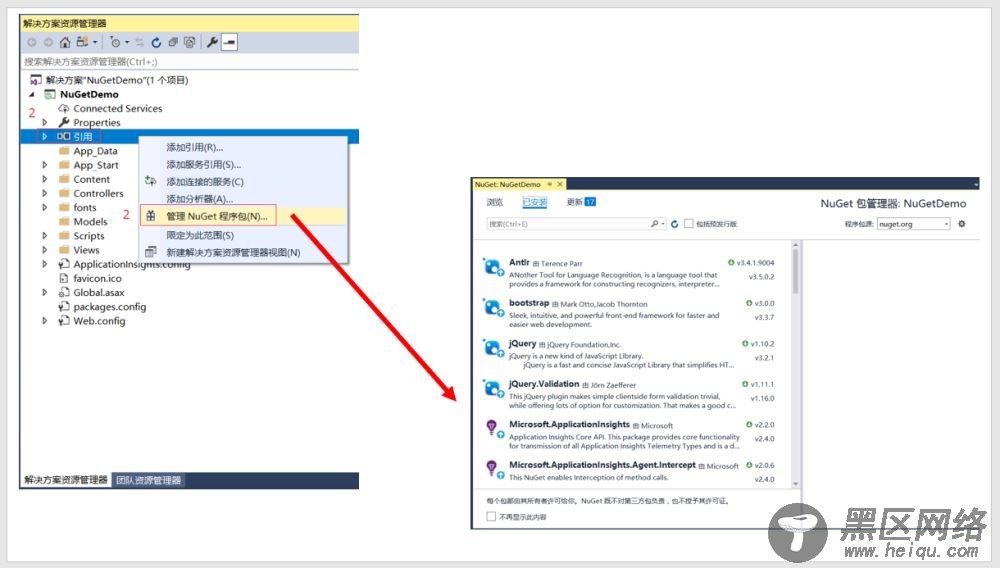1000x568 pixels.
Task: Toggle the Preview Selected Items toolbar button
Action: (230, 42)
